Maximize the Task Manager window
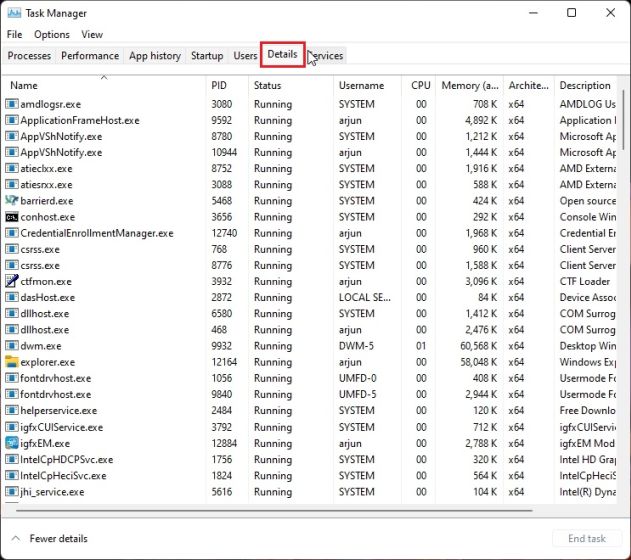 [571, 13]
